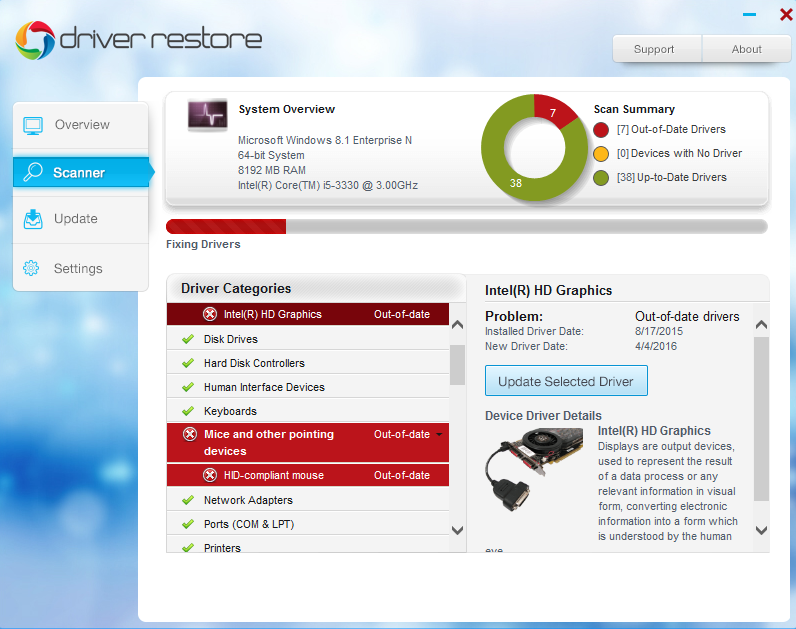Screen dimensions: 796x629
Task: Click the Fixing Drivers progress bar
Action: coord(467,226)
